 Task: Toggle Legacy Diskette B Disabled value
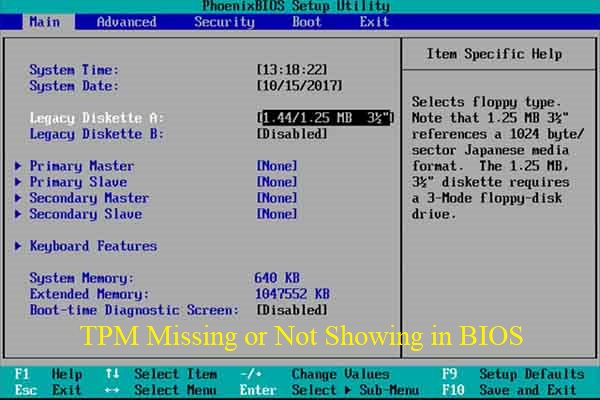[292, 134]
